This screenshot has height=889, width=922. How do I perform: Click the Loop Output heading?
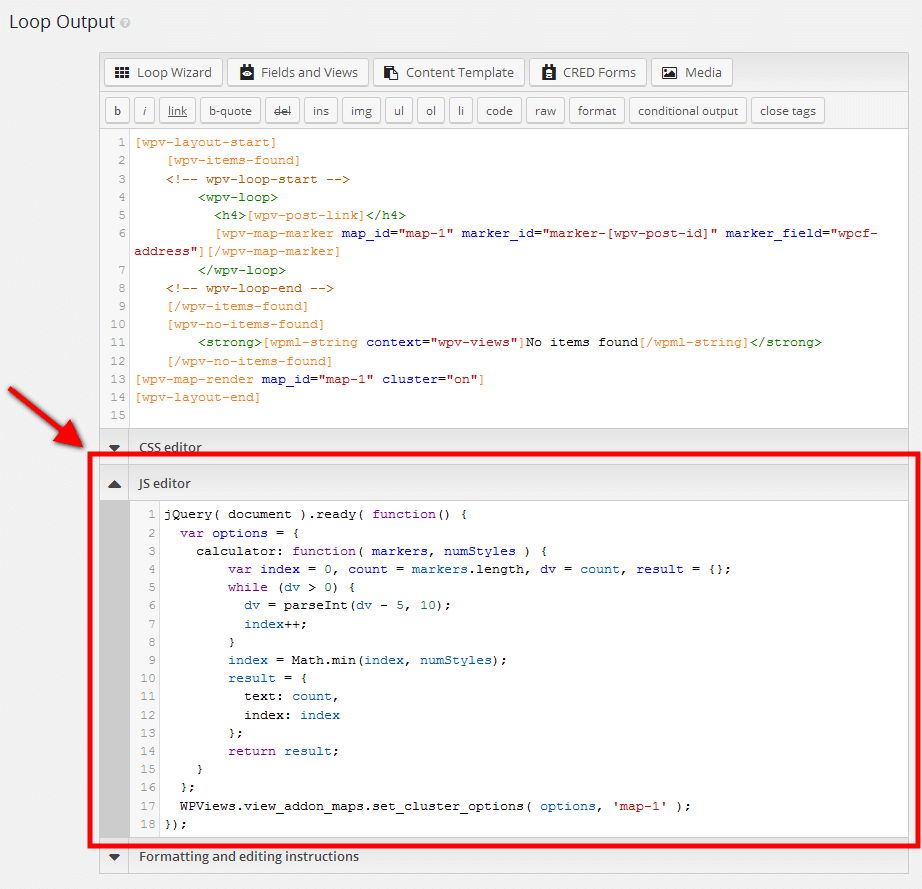pyautogui.click(x=62, y=22)
